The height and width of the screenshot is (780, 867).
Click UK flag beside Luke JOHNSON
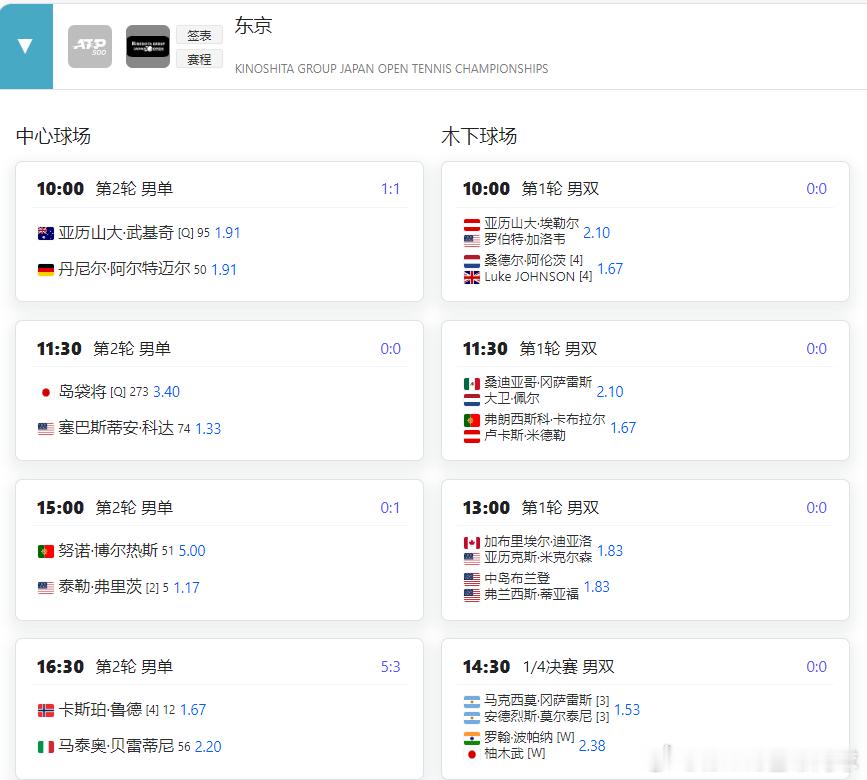tap(472, 278)
